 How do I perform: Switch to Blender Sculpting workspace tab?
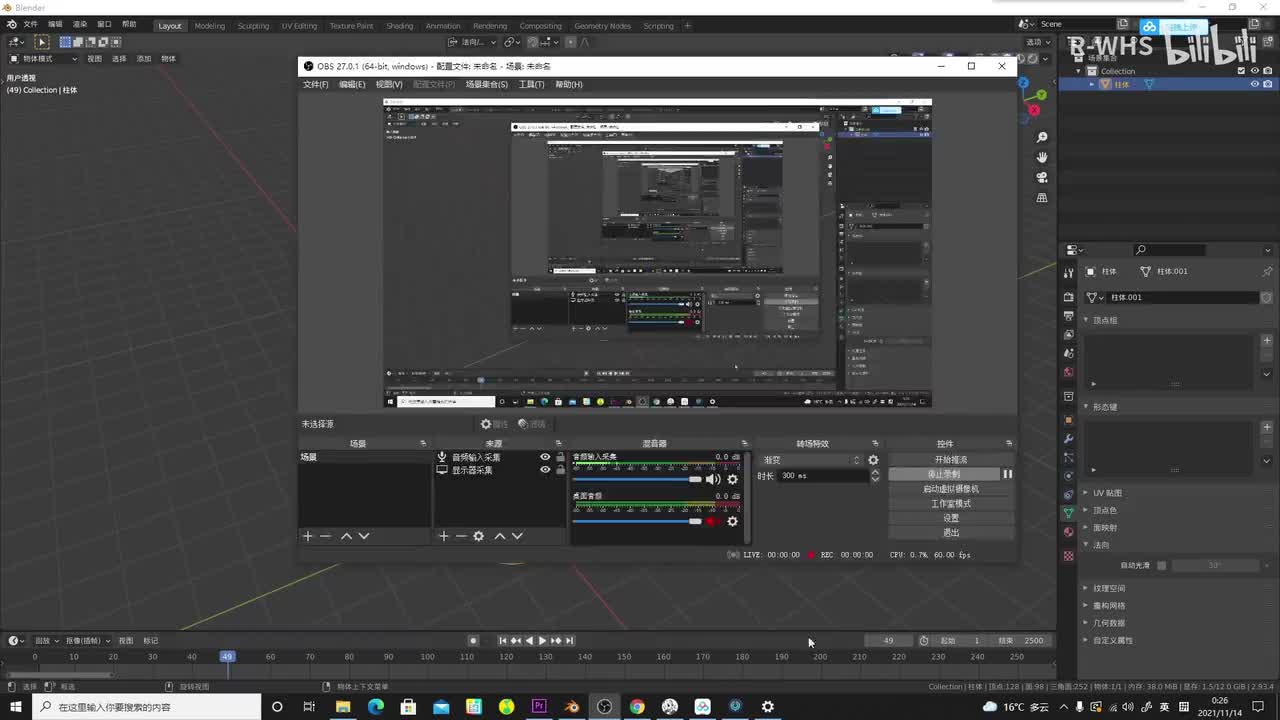click(x=253, y=26)
